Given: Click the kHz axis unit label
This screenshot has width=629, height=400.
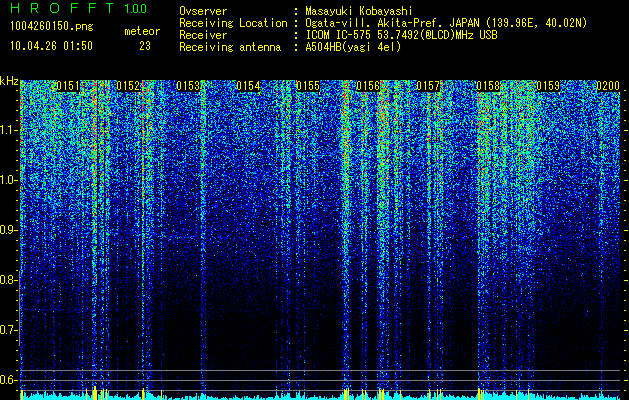Looking at the screenshot, I should pos(9,81).
